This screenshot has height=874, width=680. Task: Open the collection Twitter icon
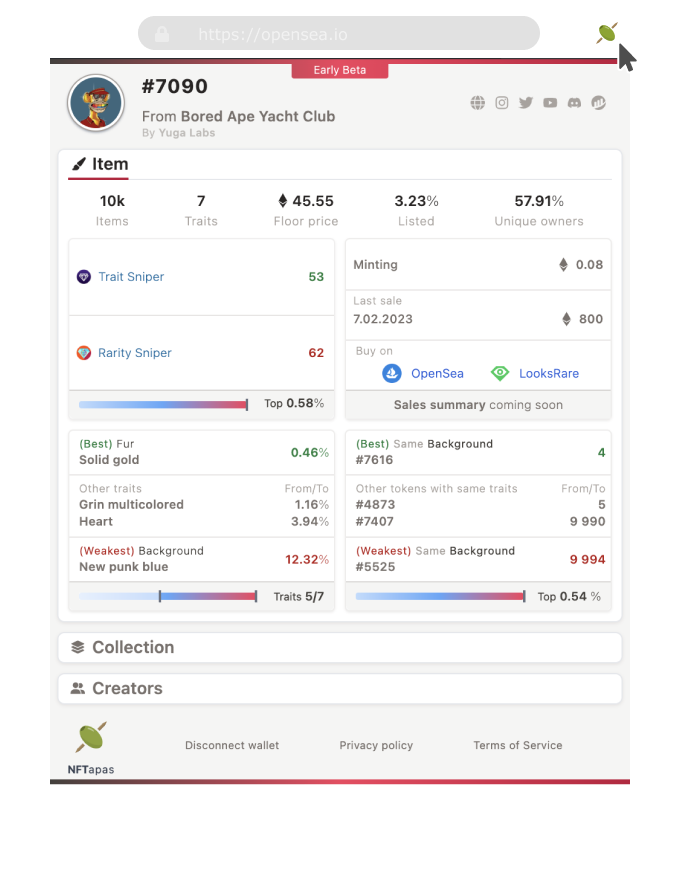click(x=526, y=103)
